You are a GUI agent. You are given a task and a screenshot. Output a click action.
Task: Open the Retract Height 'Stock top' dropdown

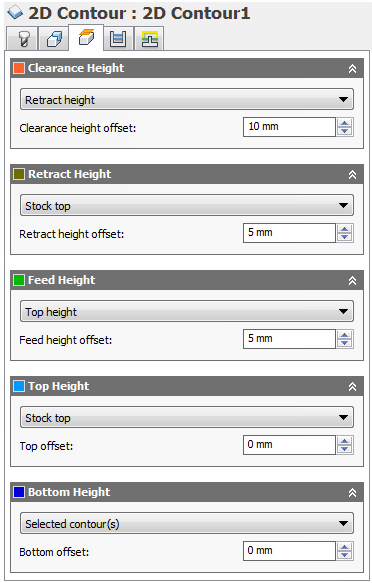[187, 205]
